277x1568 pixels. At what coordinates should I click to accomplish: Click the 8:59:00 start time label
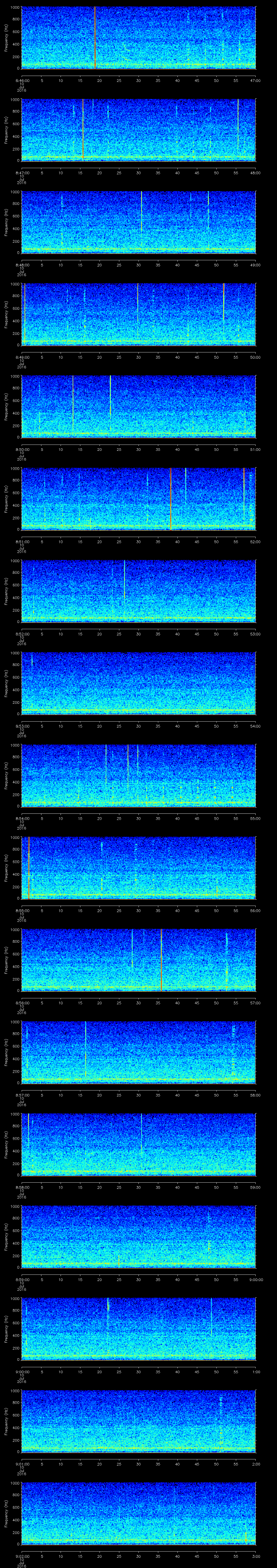tap(22, 1279)
